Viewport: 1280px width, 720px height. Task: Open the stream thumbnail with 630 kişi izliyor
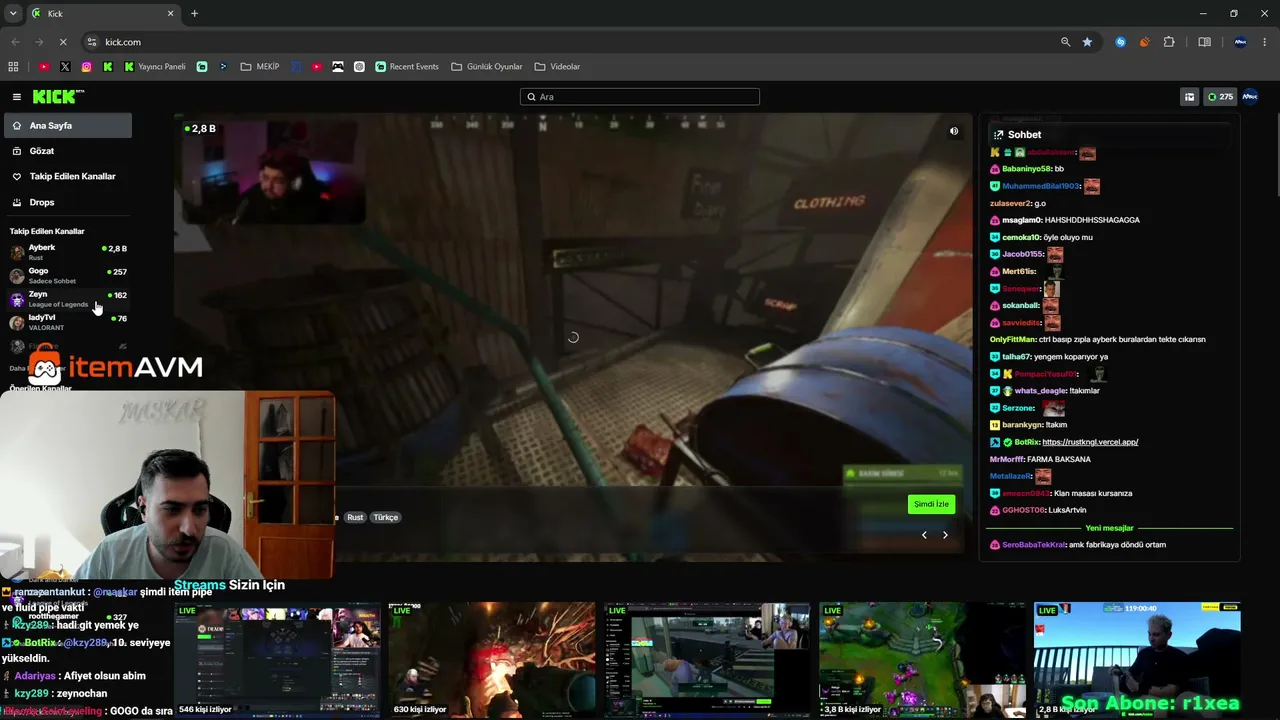coord(491,660)
